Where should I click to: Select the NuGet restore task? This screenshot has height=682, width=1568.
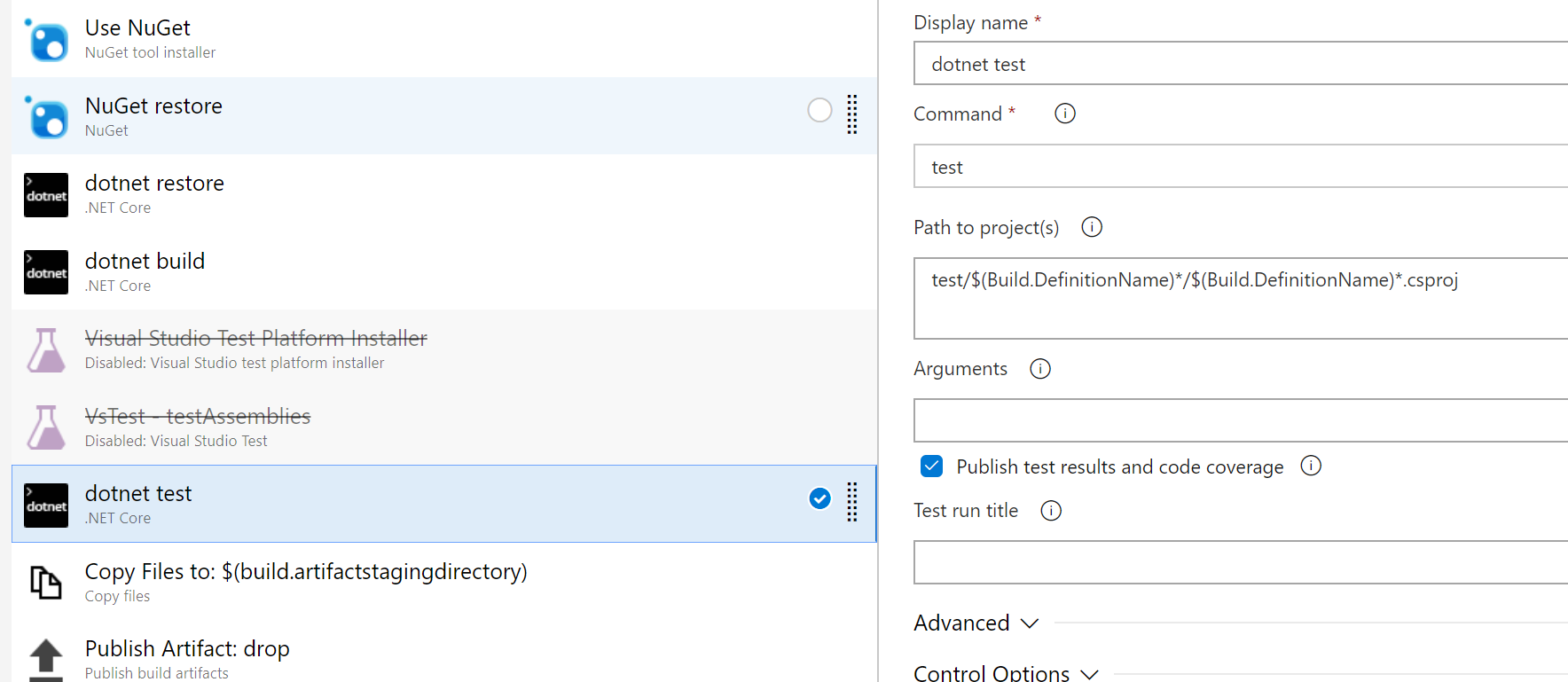click(x=444, y=116)
